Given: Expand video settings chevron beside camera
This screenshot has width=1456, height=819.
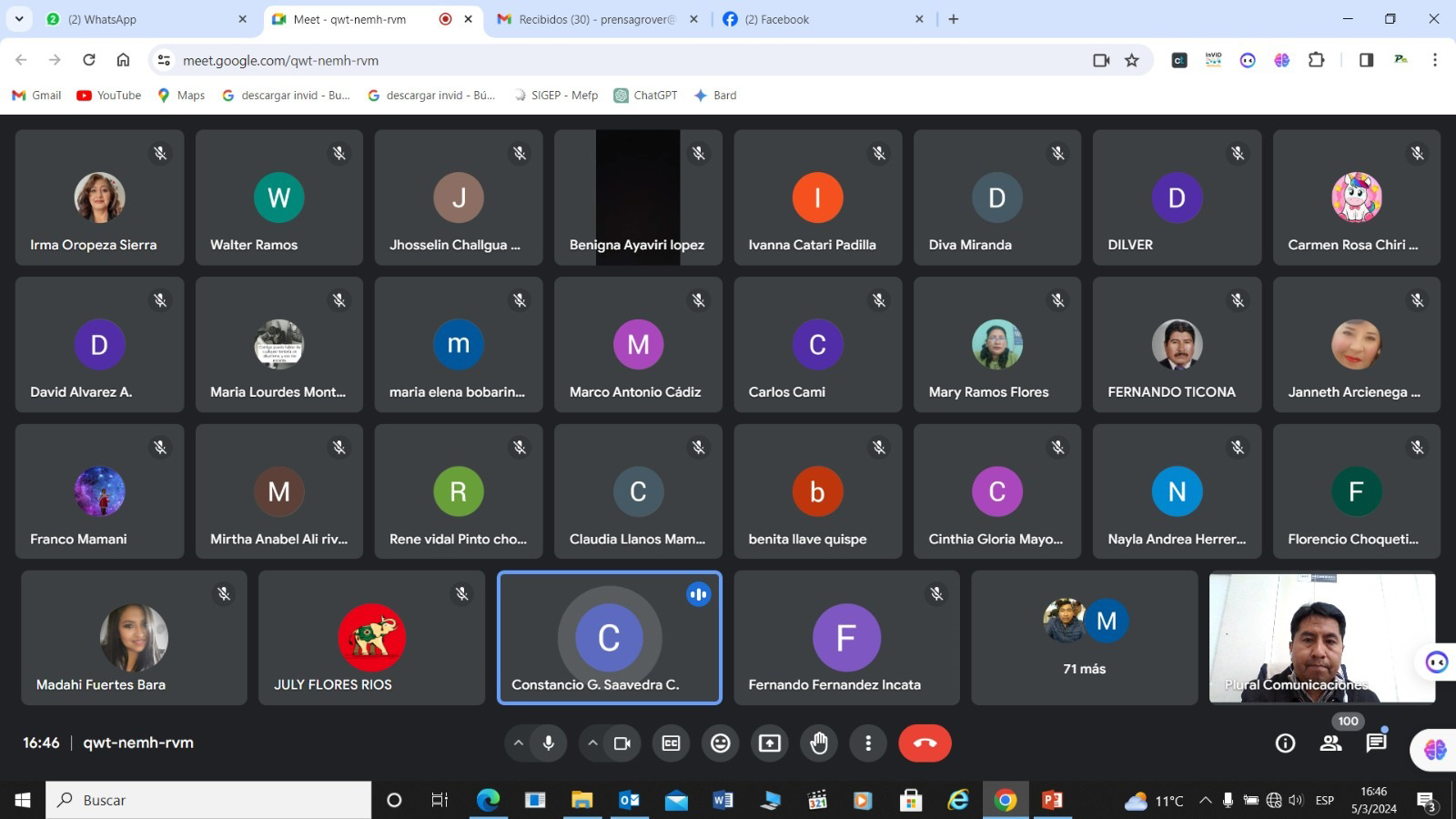Looking at the screenshot, I should (592, 743).
